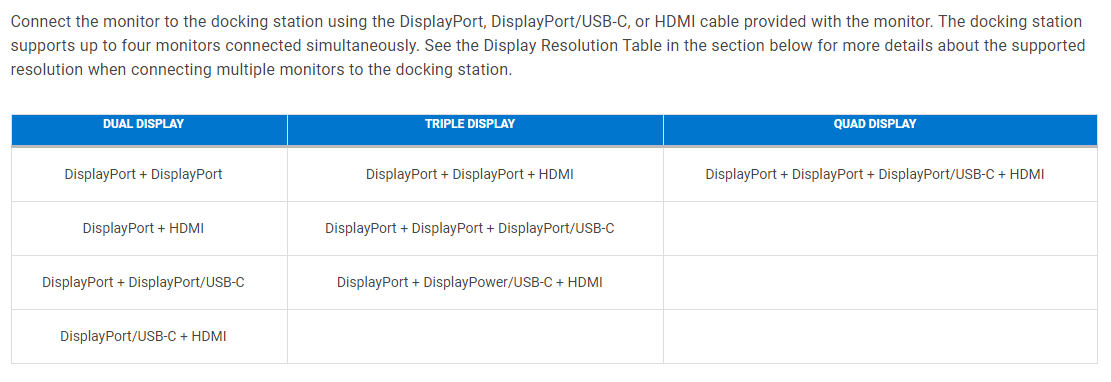Click the empty cell under QUAD DISPLAY second row

[880, 228]
